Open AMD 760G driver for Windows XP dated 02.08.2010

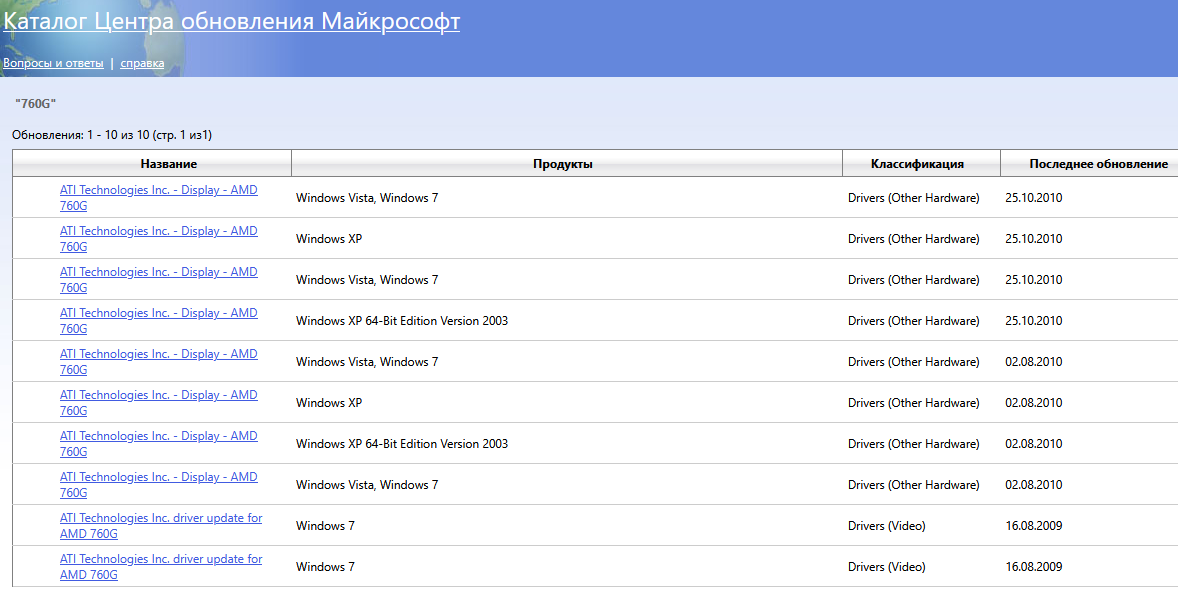[159, 403]
